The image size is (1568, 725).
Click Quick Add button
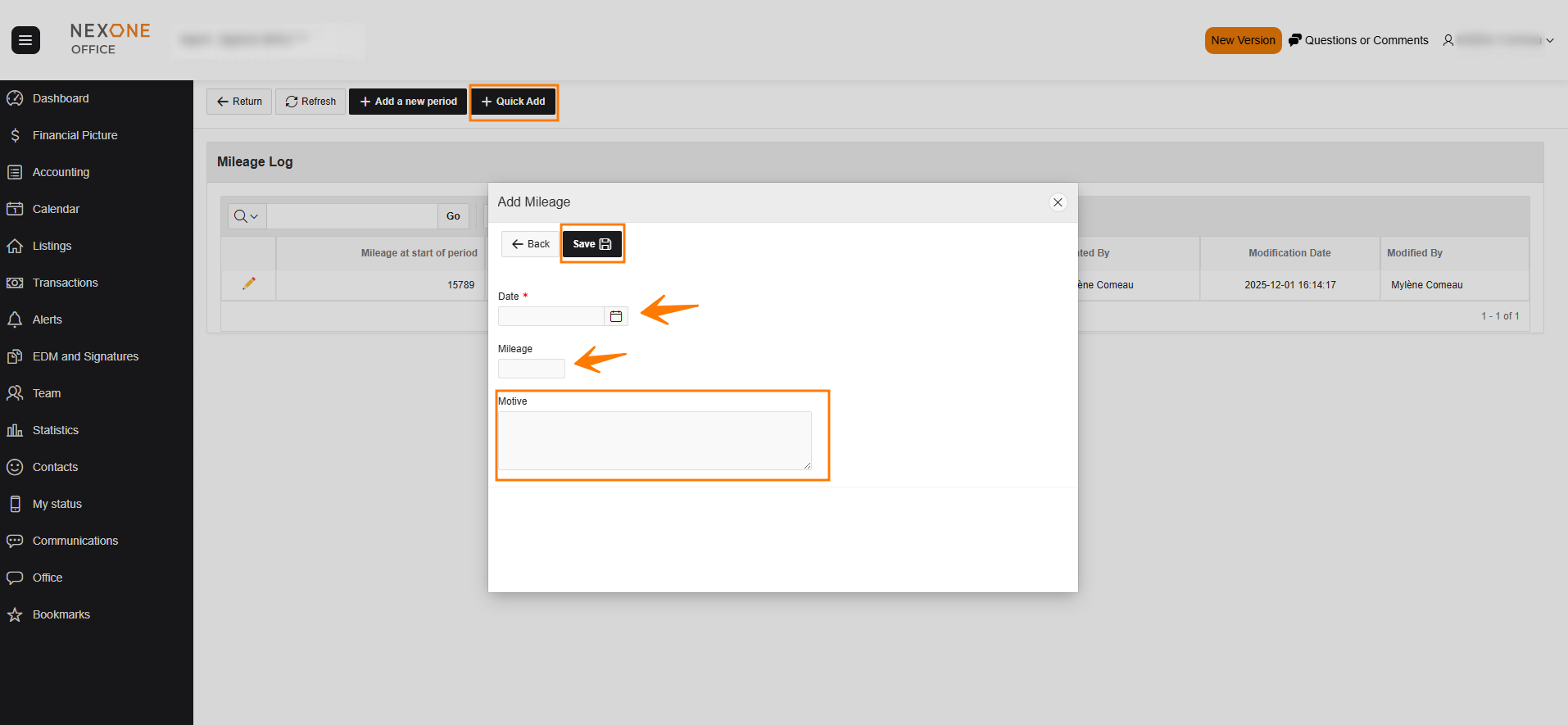coord(514,102)
